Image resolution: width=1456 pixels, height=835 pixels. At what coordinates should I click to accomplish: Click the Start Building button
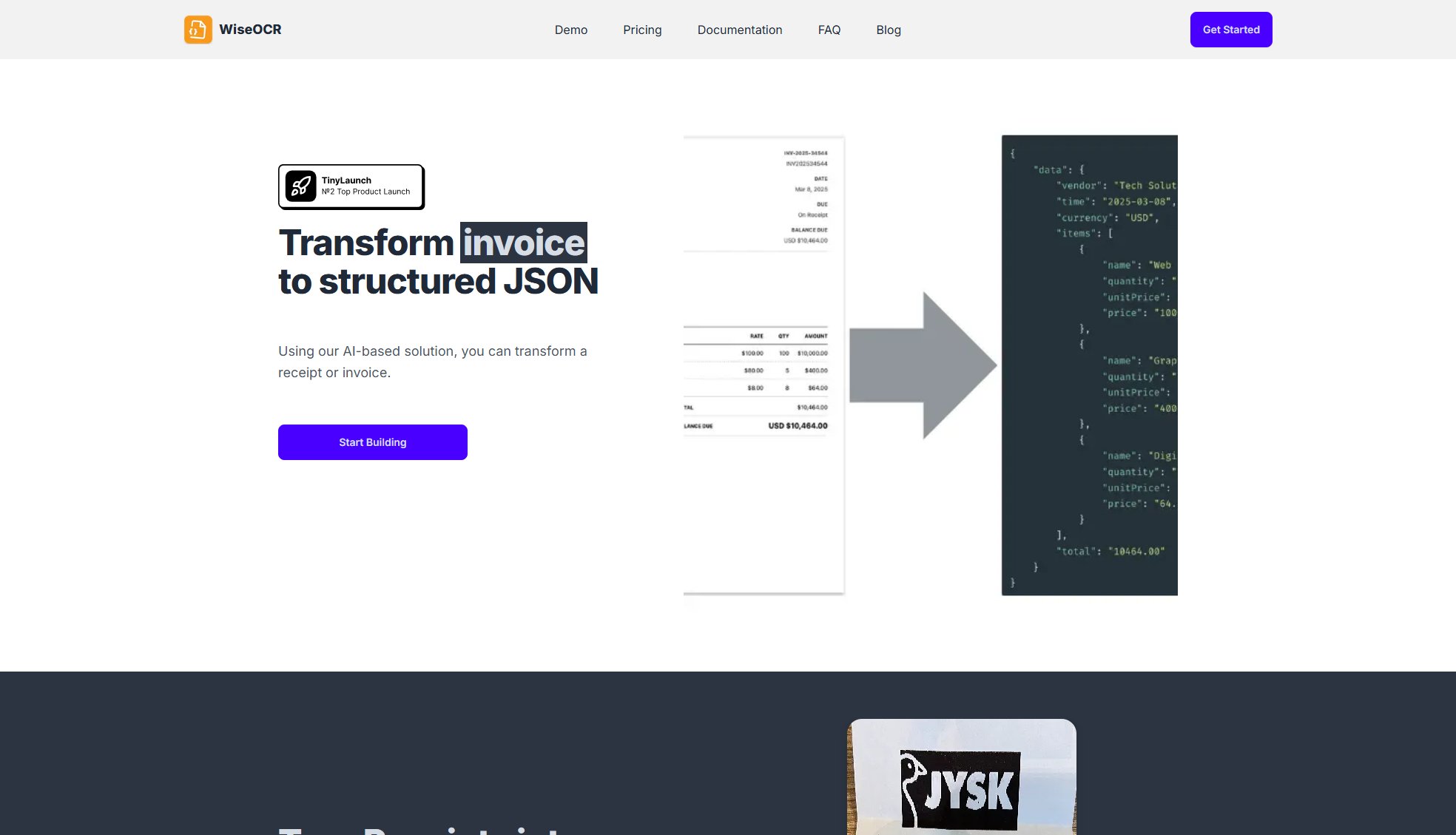tap(372, 442)
